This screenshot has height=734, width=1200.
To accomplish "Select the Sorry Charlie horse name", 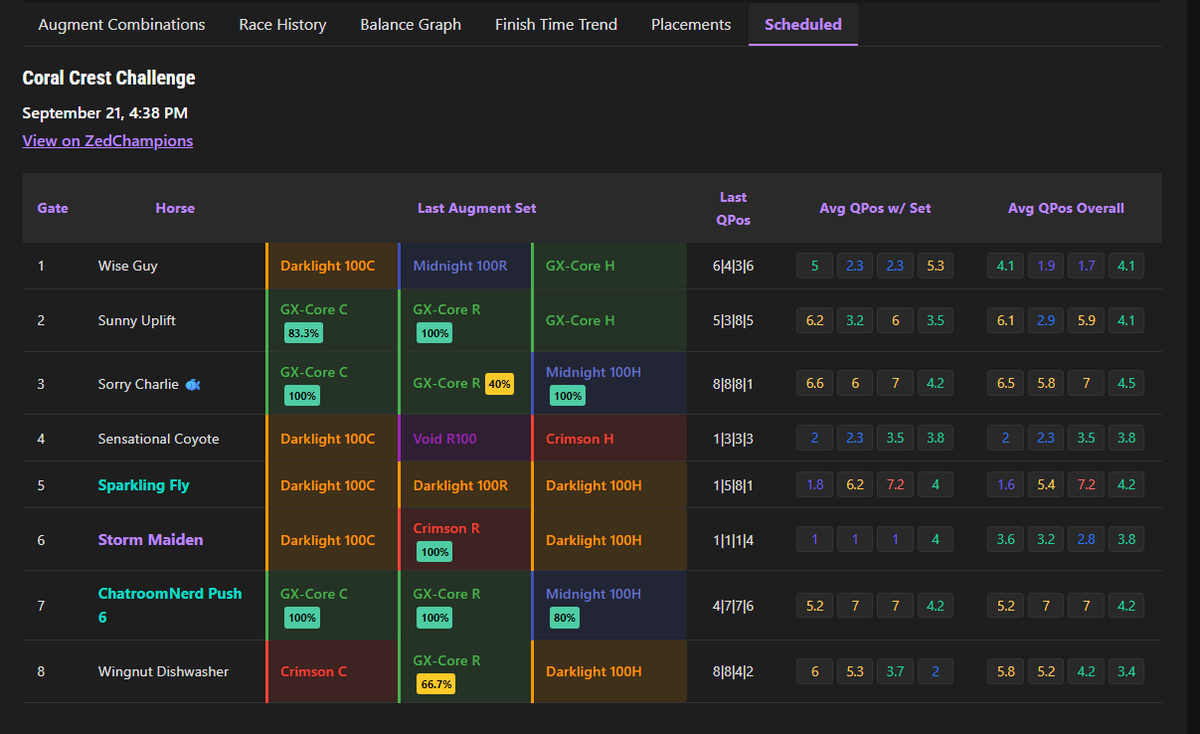I will click(x=139, y=384).
